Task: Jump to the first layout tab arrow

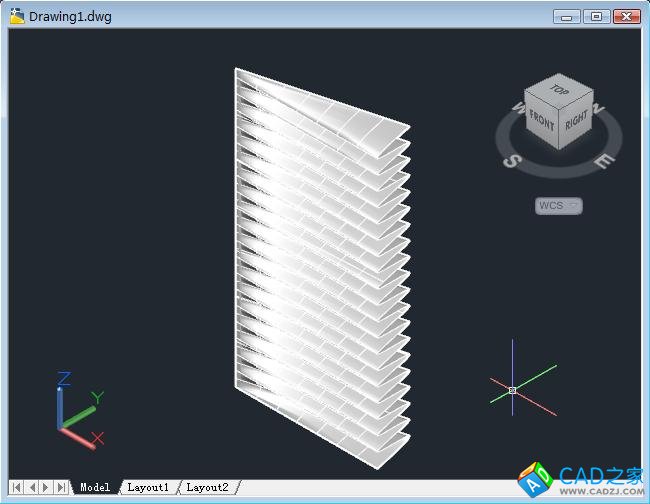Action: pyautogui.click(x=17, y=487)
